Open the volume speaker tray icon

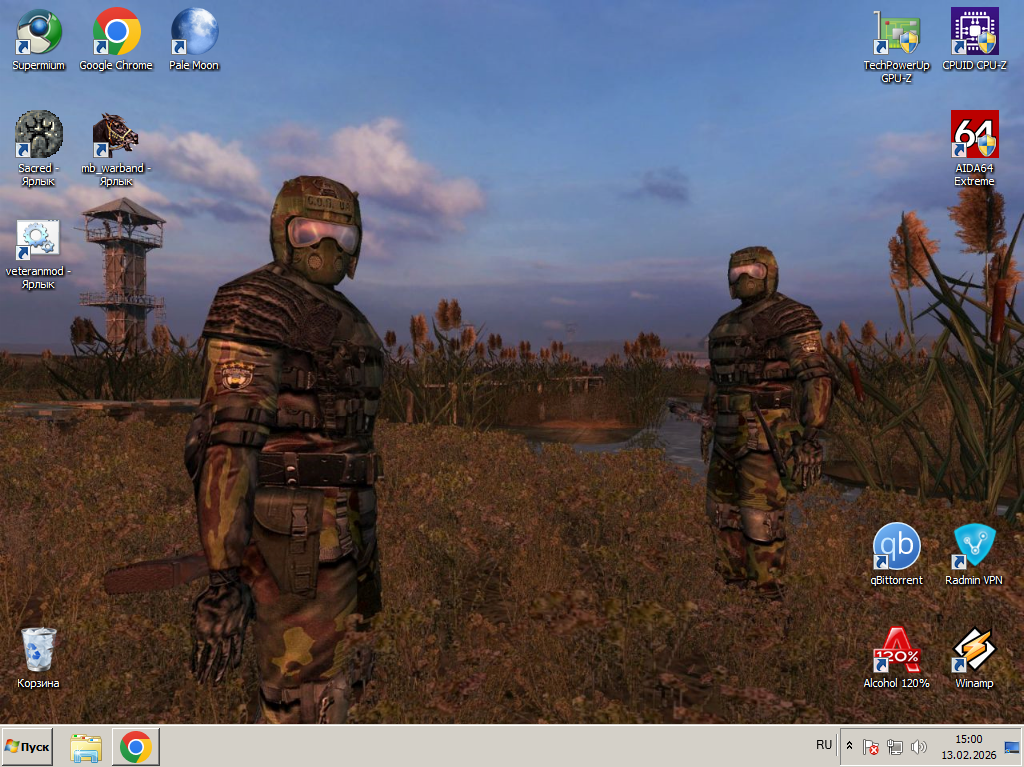(919, 746)
